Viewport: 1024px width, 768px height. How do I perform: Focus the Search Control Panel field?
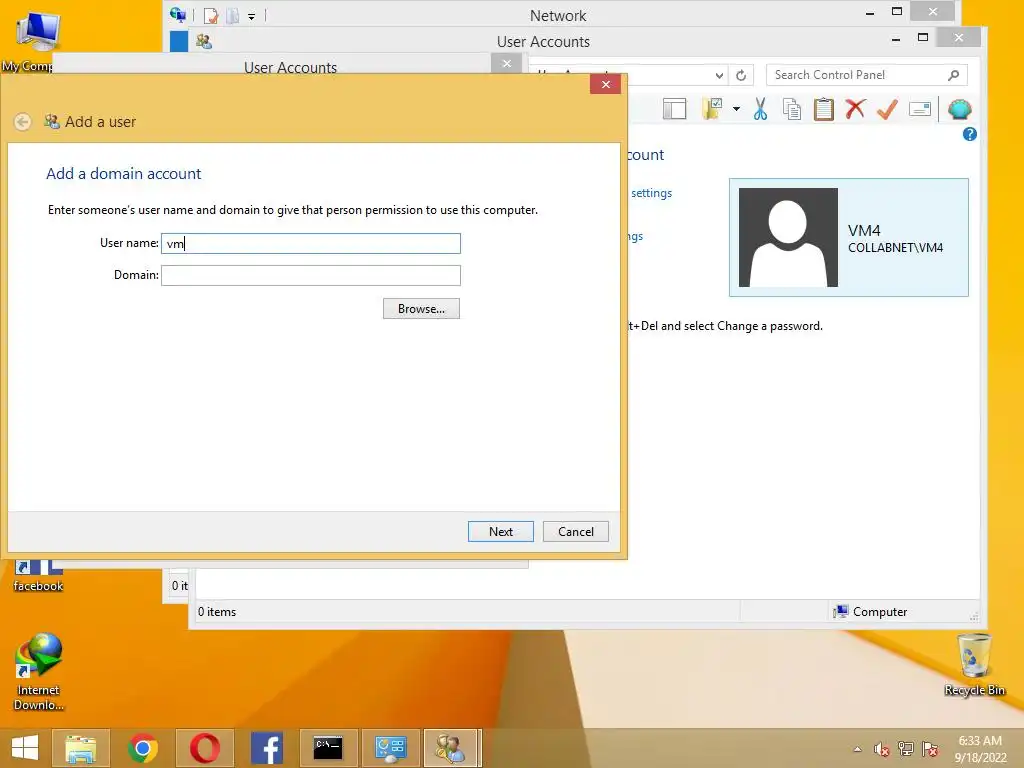click(x=867, y=75)
